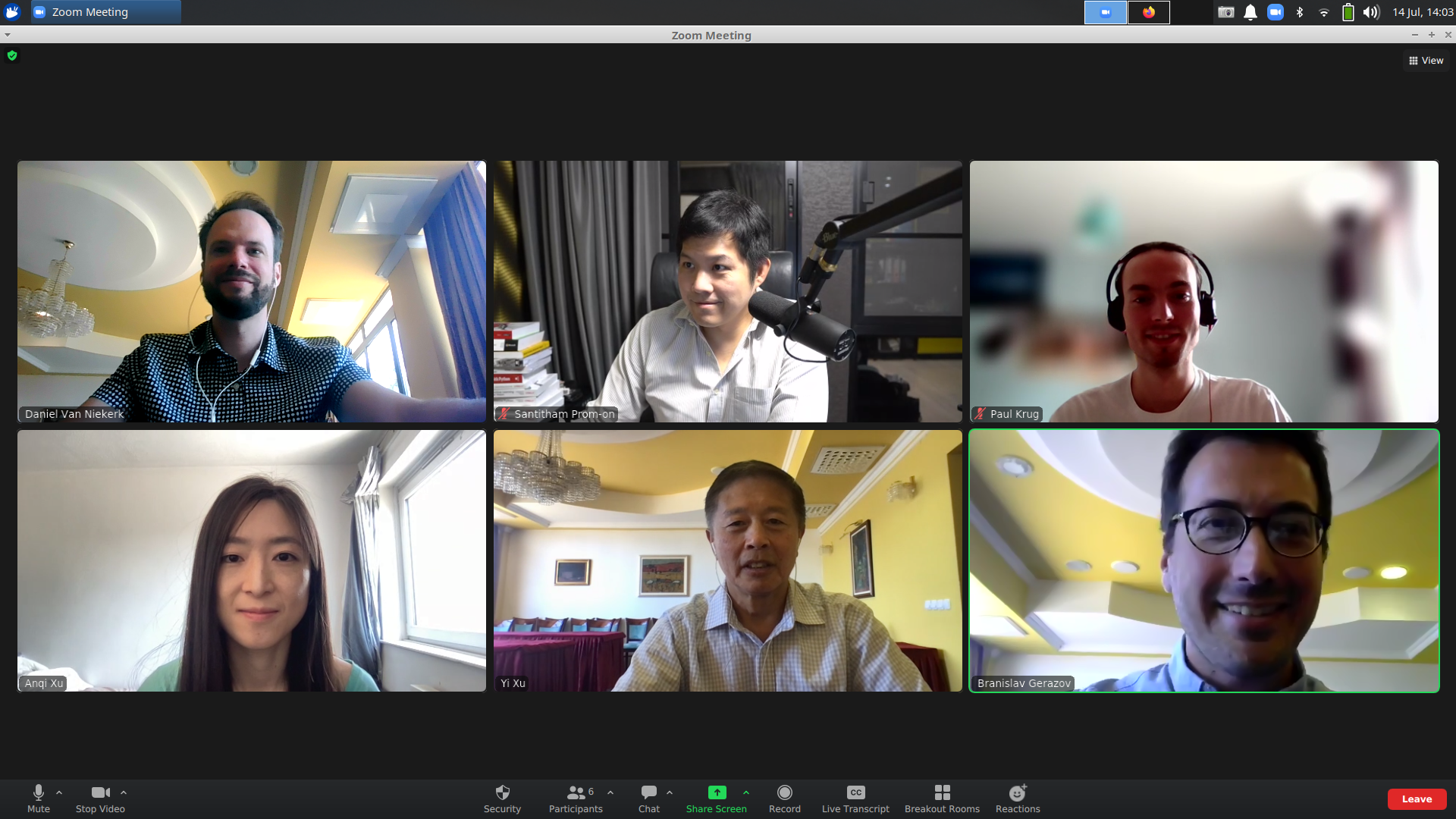This screenshot has height=819, width=1456.
Task: Open the View layout menu
Action: point(1426,61)
